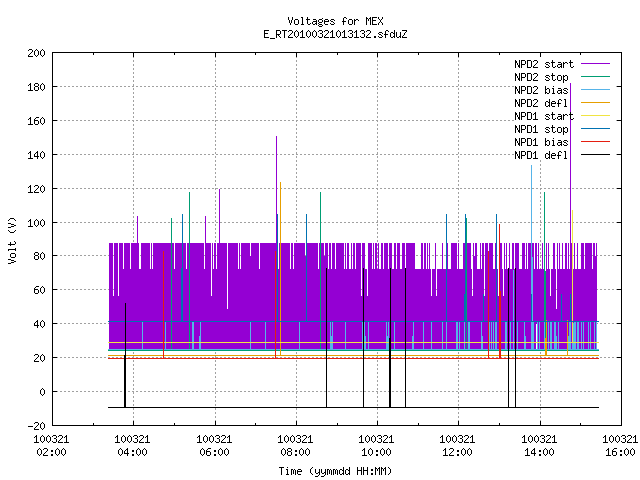Click the orange NPD2 defl legend line

[x=595, y=103]
